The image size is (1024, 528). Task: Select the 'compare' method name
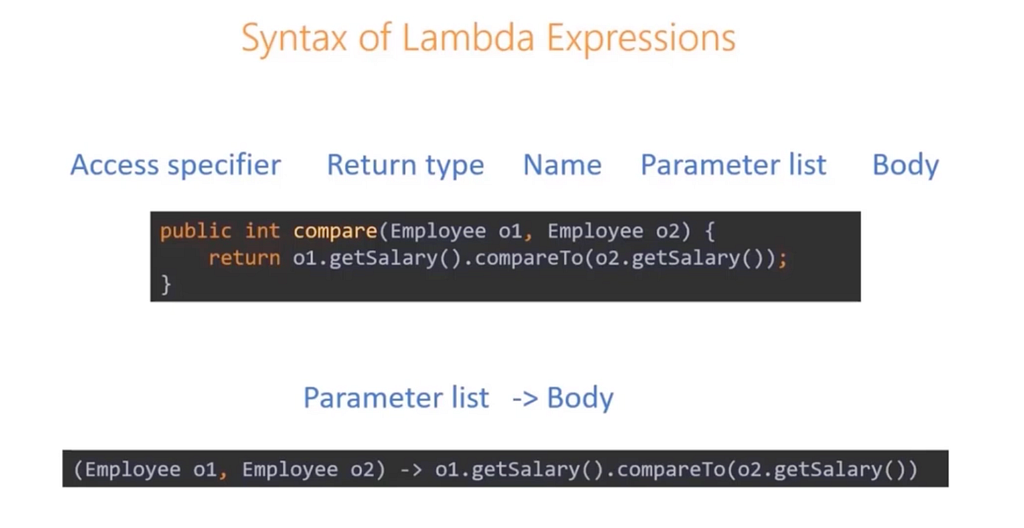(335, 231)
